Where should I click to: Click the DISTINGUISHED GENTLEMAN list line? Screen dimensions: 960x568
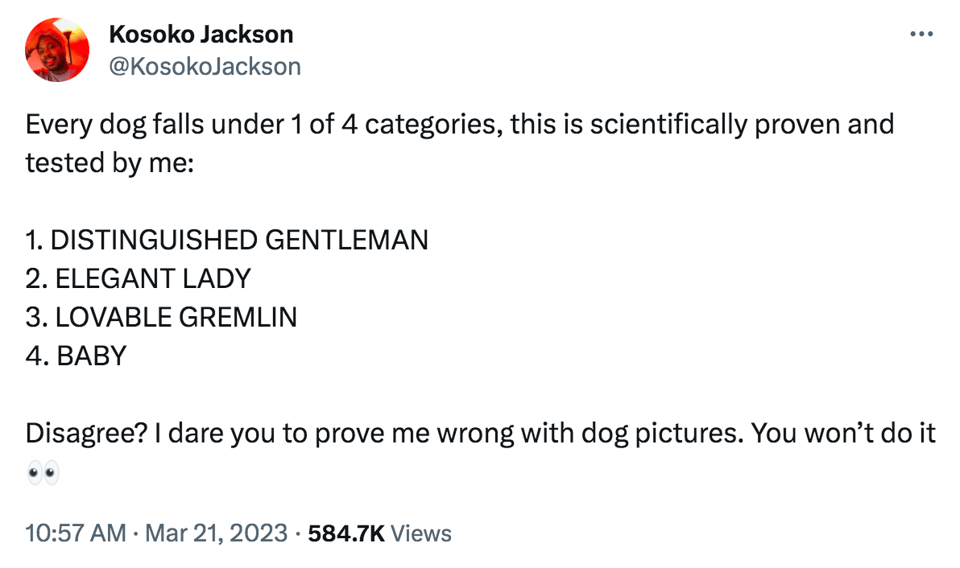[227, 240]
